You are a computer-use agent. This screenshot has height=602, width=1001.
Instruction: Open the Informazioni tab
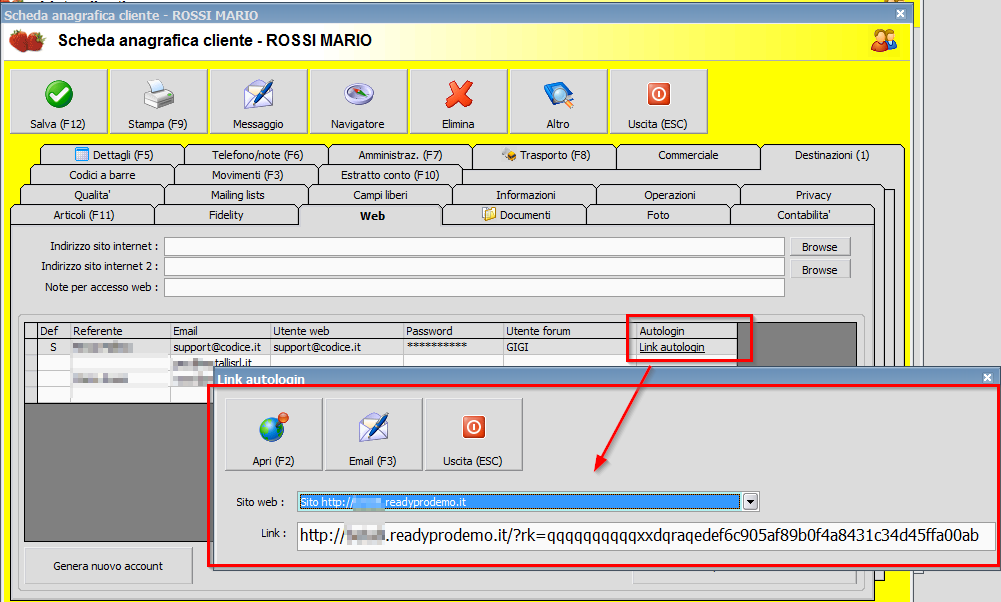pyautogui.click(x=525, y=195)
